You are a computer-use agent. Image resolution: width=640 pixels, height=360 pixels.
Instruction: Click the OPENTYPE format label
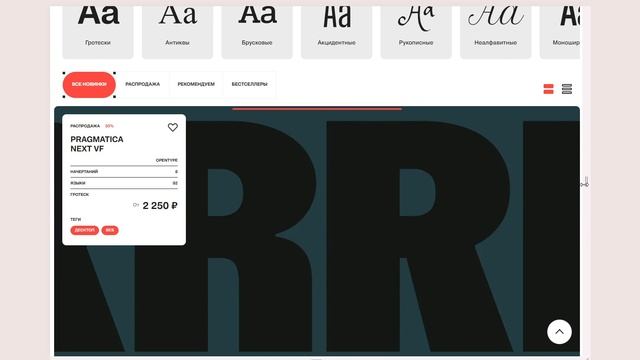pos(167,160)
